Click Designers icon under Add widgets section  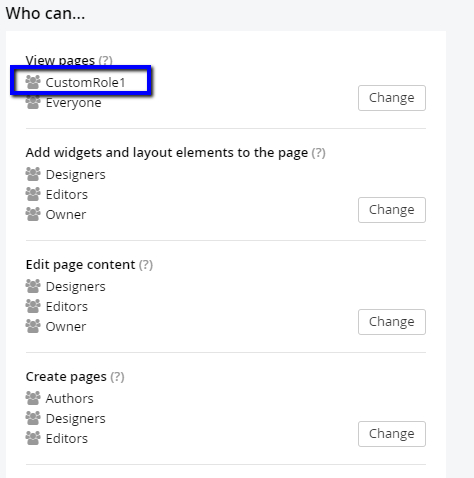33,174
